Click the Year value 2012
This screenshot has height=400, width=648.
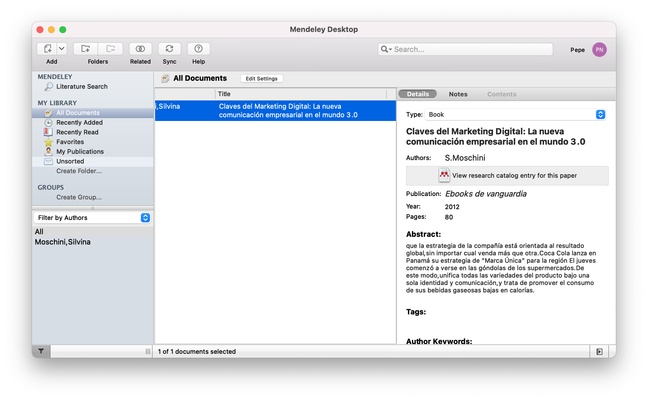point(452,207)
